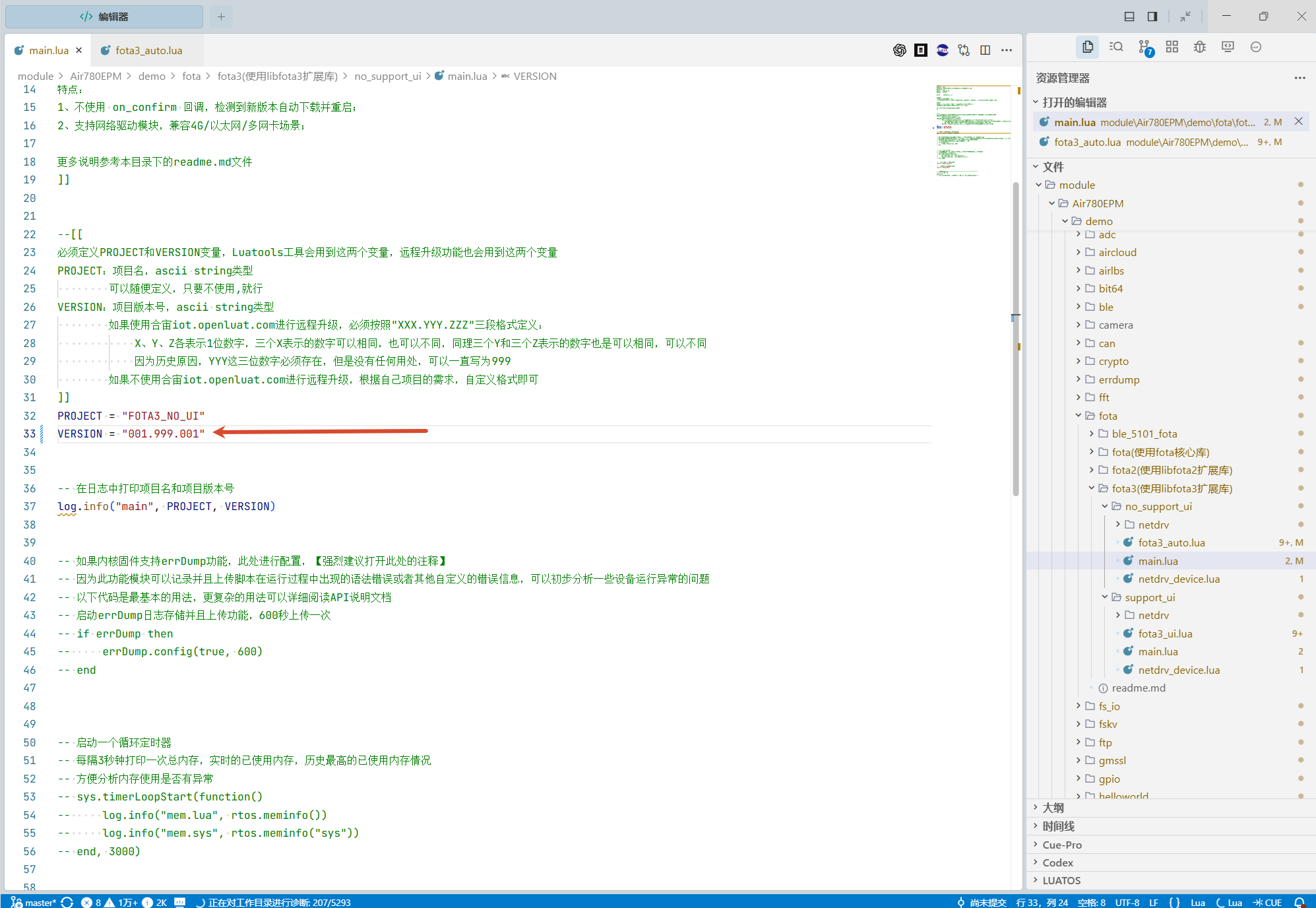
Task: Click the sync changes icon in status bar
Action: (67, 902)
